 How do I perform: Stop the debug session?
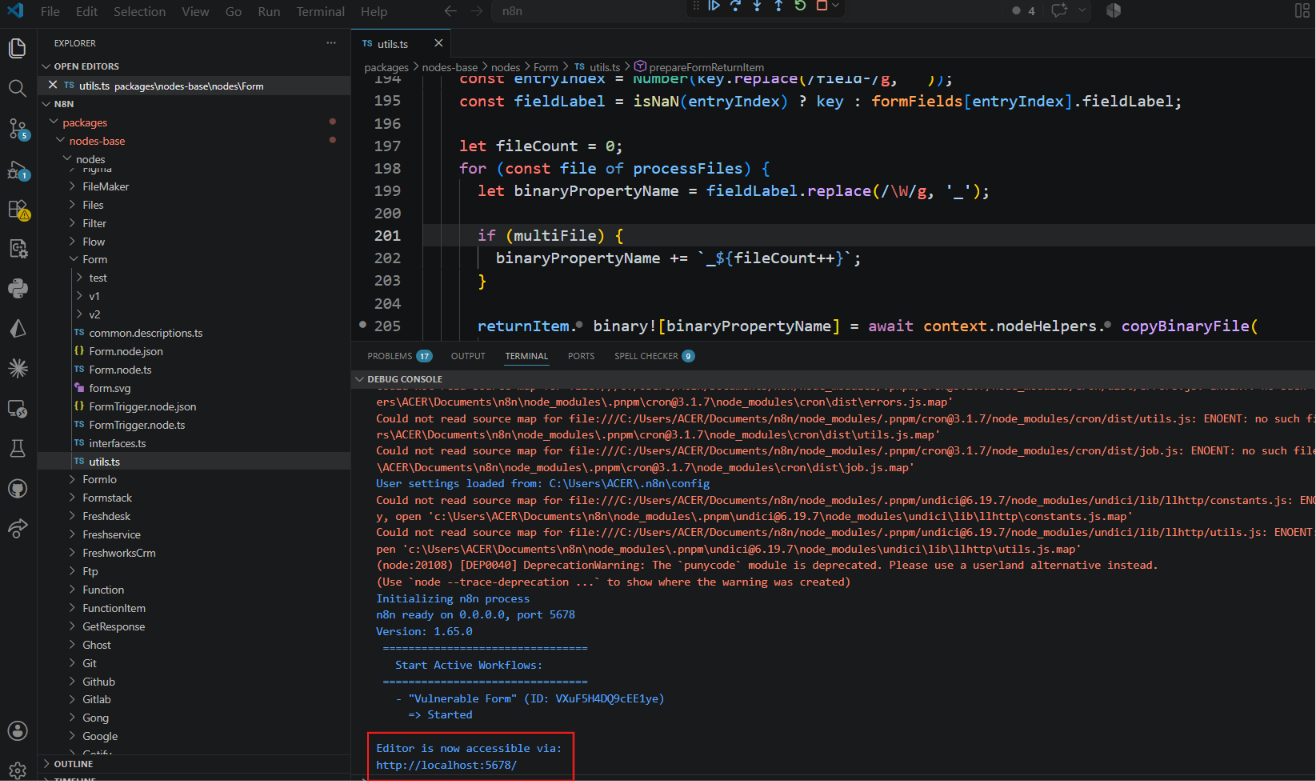pyautogui.click(x=822, y=6)
